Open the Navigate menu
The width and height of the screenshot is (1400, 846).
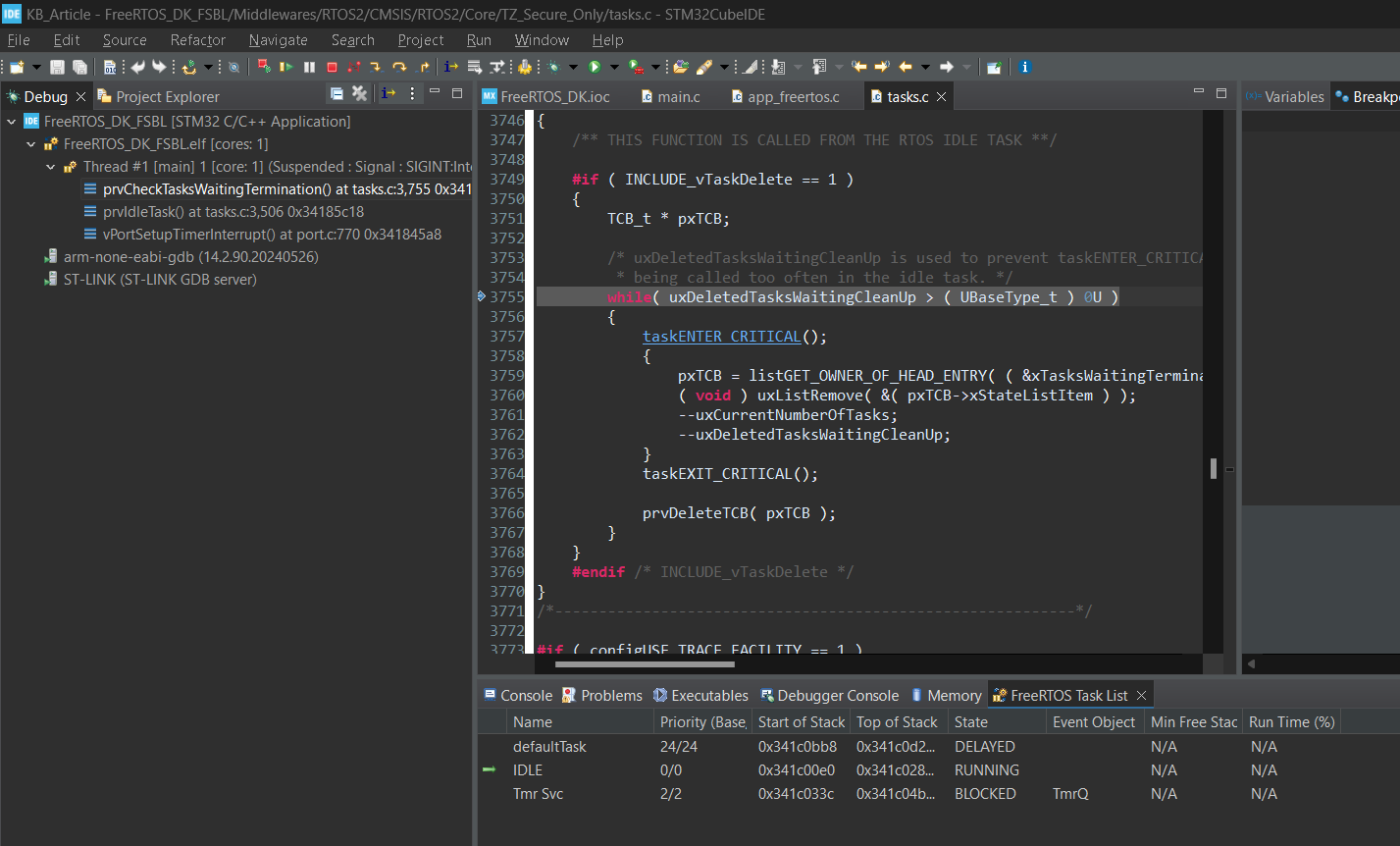click(x=278, y=40)
